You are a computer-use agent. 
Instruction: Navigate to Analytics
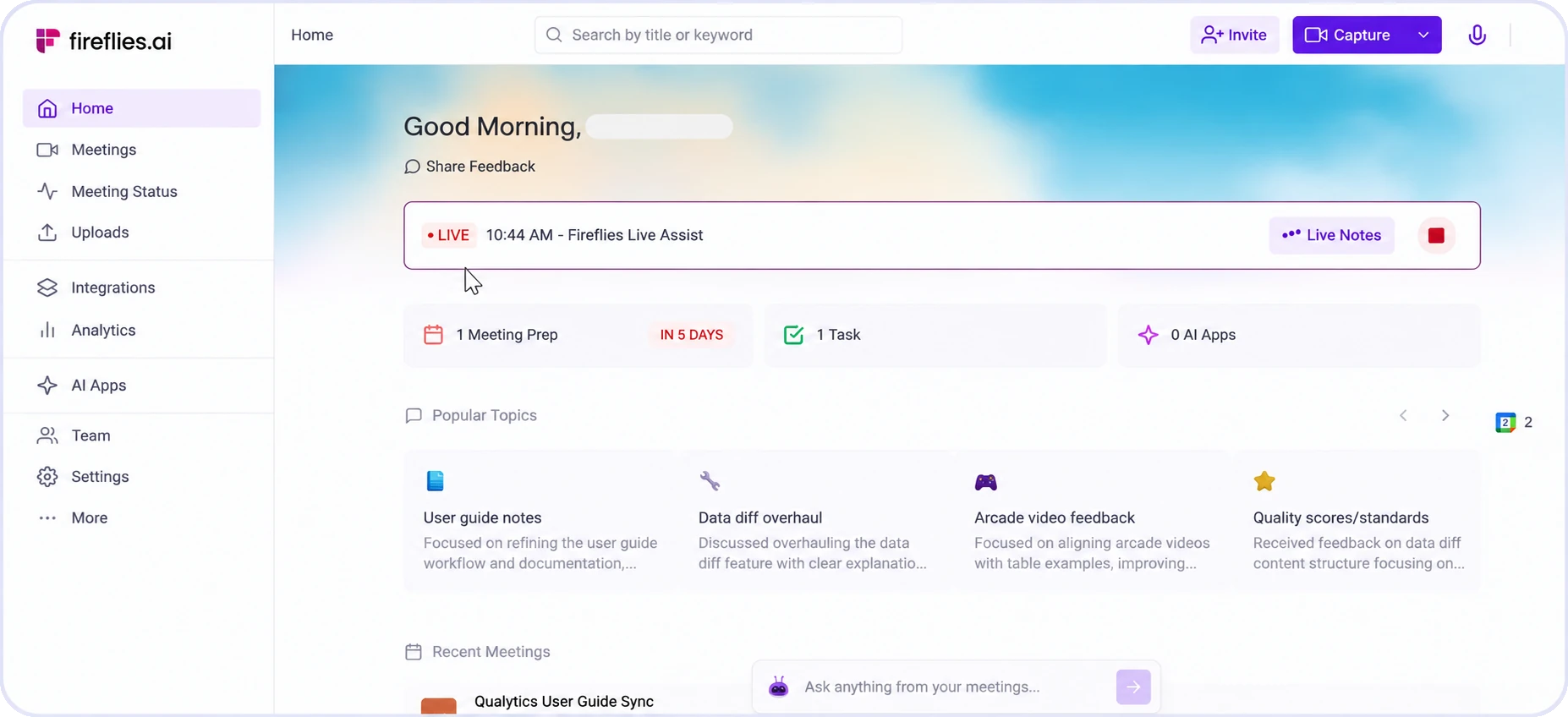coord(141,330)
